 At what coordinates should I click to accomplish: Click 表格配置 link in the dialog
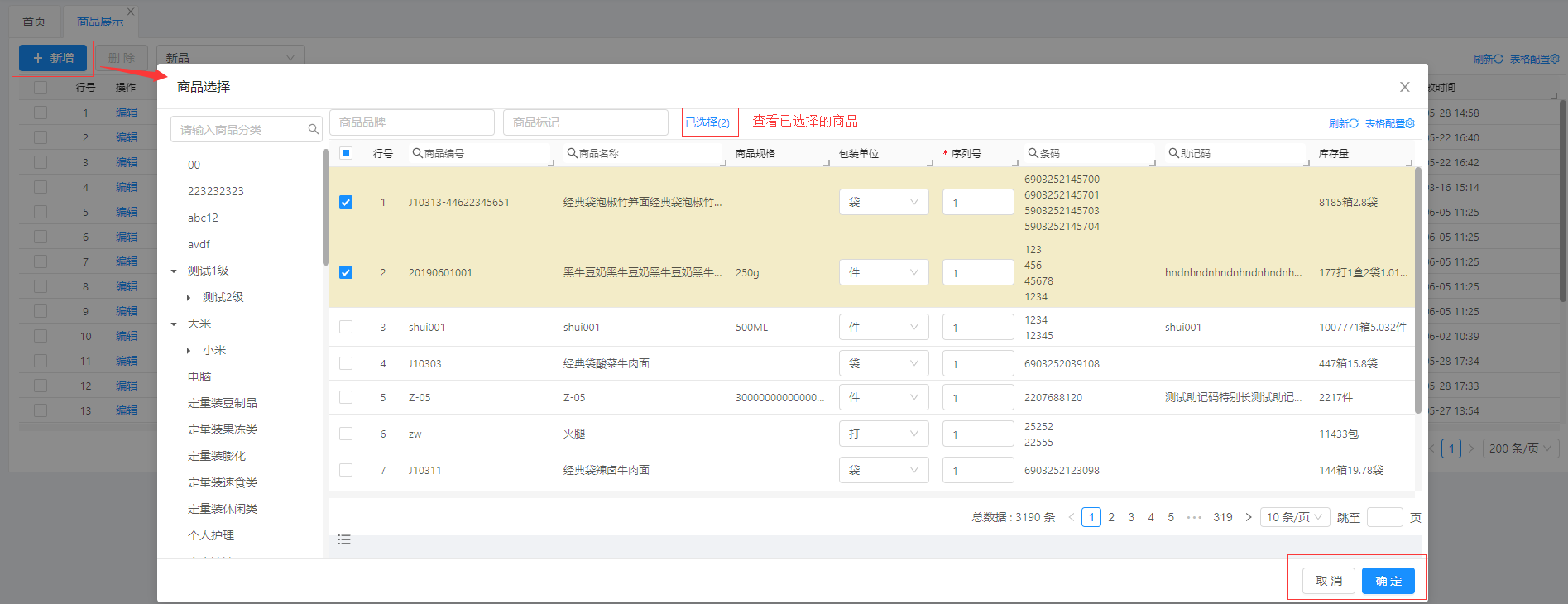1390,123
